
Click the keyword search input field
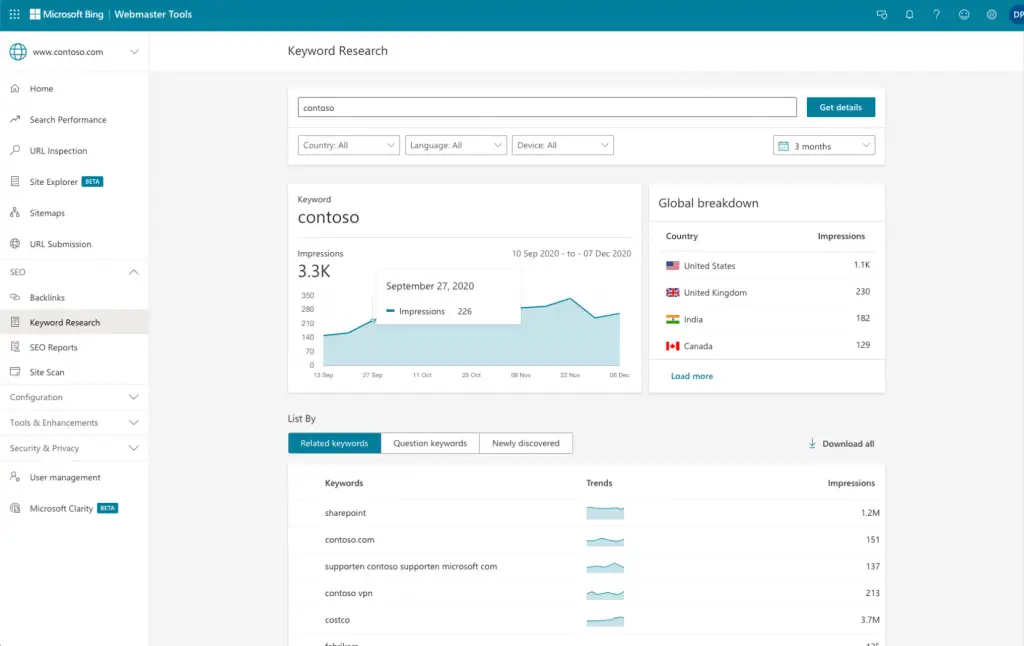pyautogui.click(x=547, y=107)
